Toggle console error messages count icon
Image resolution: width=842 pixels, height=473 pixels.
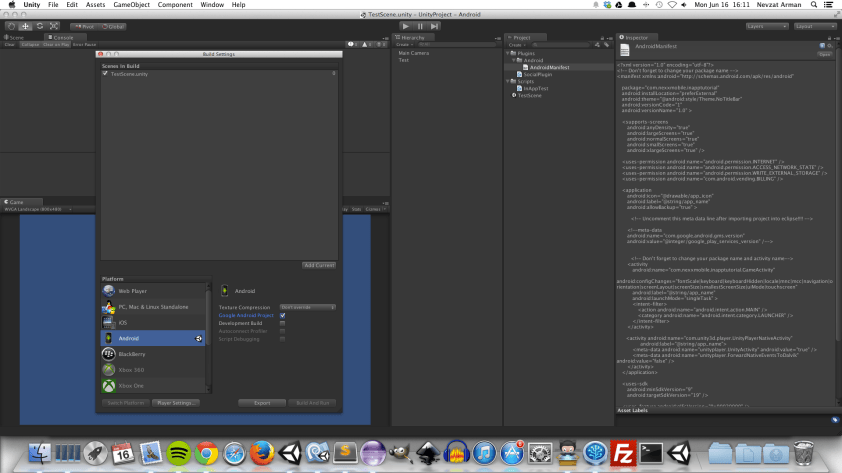(381, 45)
